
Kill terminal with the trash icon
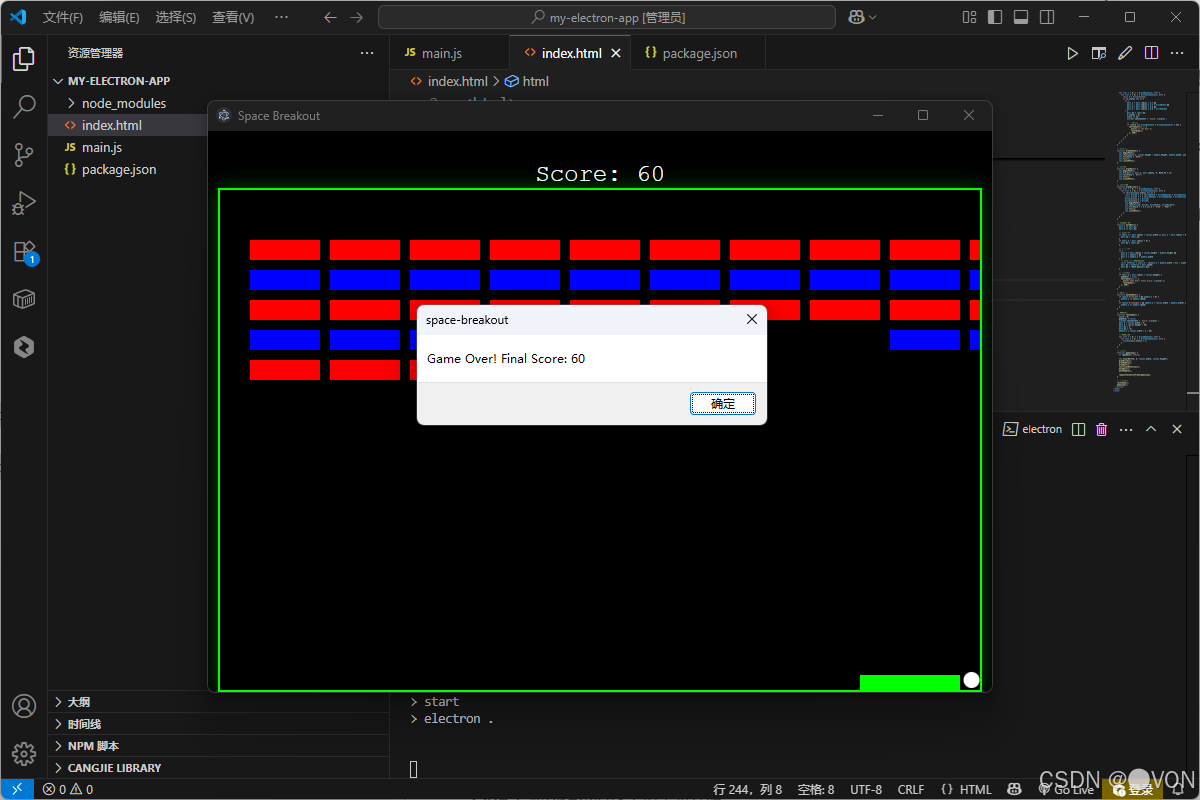pos(1102,429)
